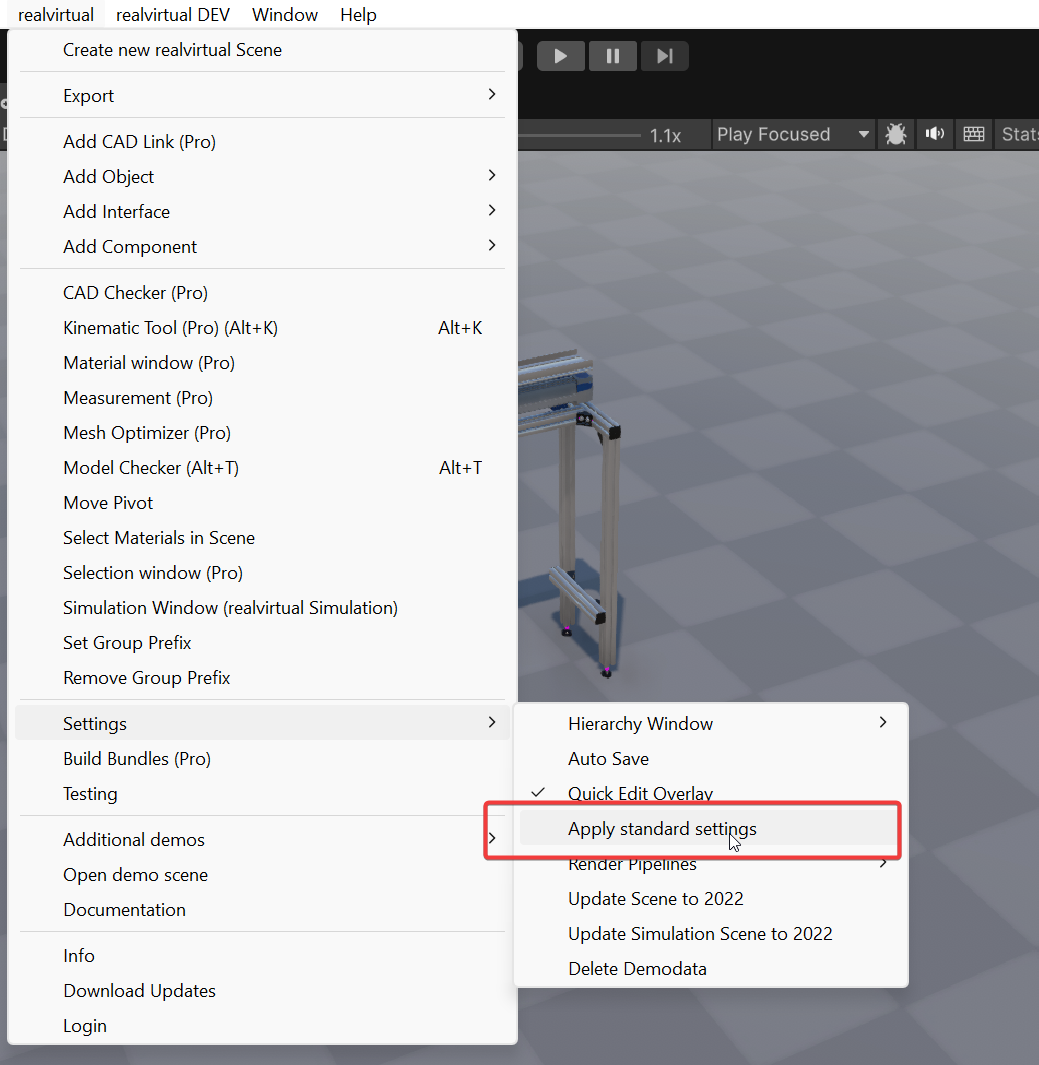Select Remove Group Prefix
Viewport: 1039px width, 1065px height.
(262, 677)
